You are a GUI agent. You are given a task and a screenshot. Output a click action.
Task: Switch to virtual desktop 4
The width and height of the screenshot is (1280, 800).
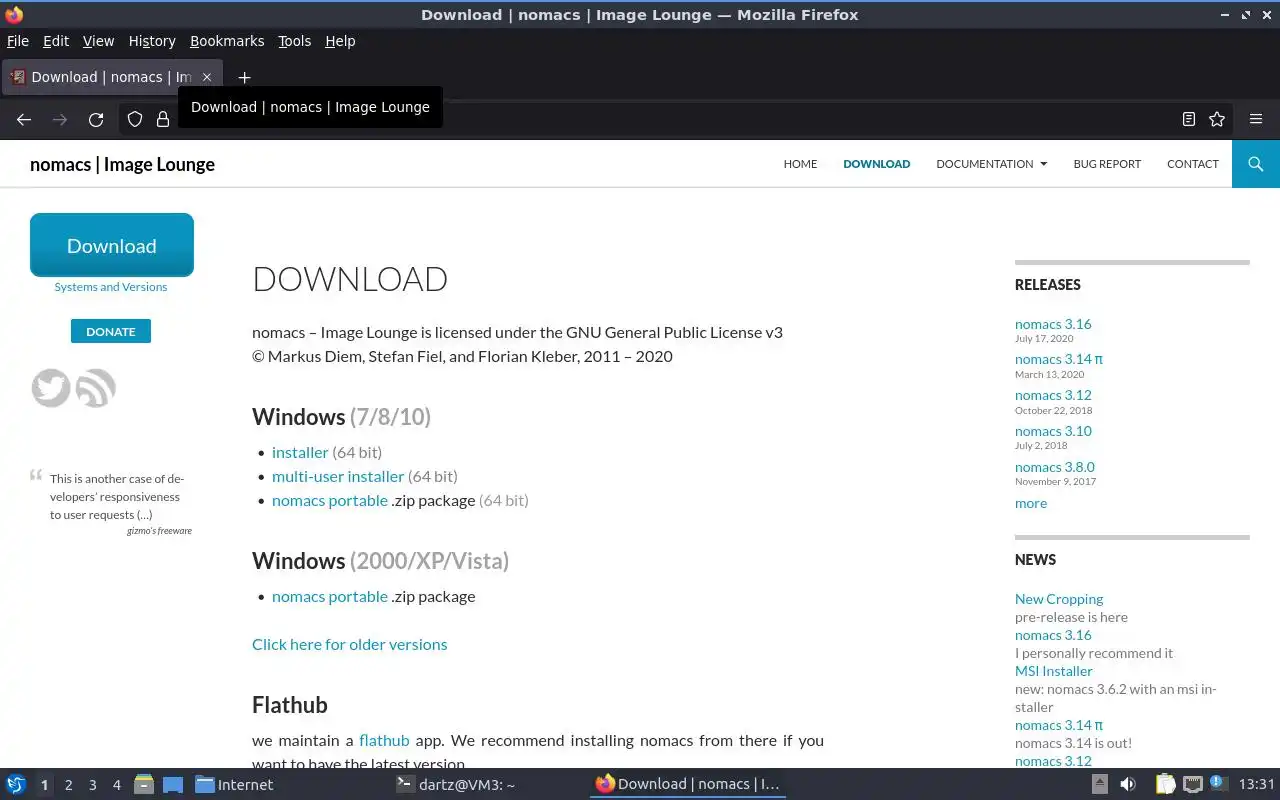[x=117, y=785]
